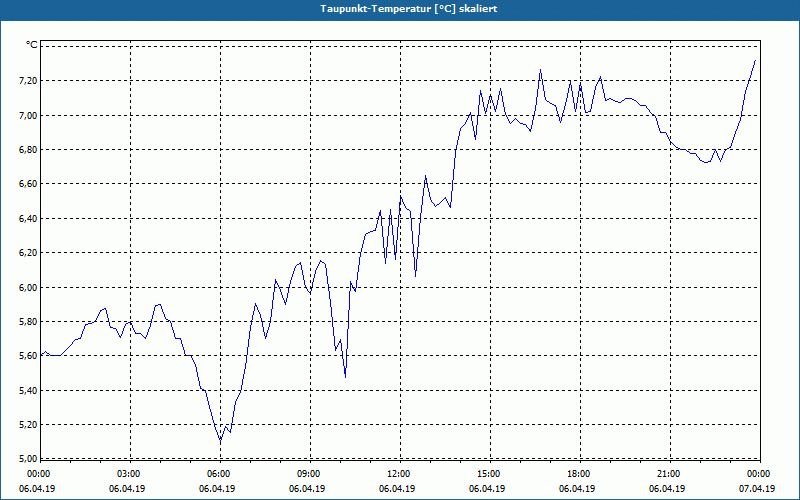This screenshot has width=800, height=500.
Task: Select the 6,60 y-axis value
Action: point(28,184)
